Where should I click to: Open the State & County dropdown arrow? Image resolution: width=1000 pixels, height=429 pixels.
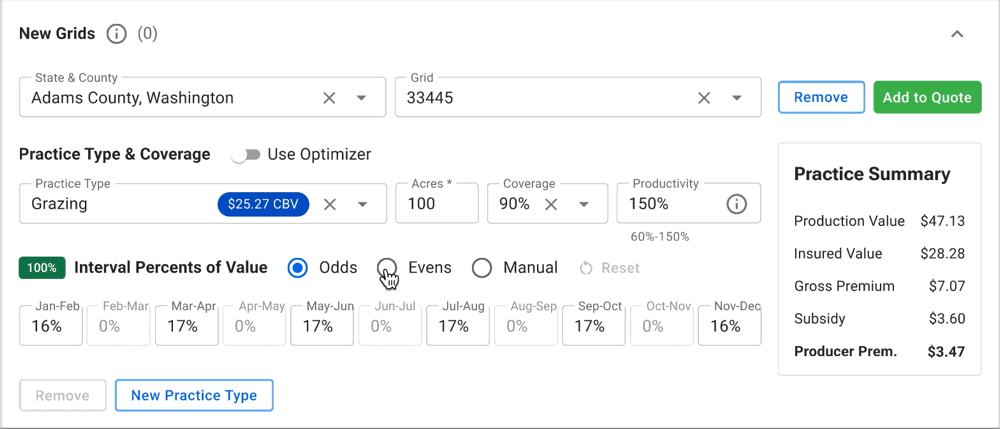click(361, 98)
